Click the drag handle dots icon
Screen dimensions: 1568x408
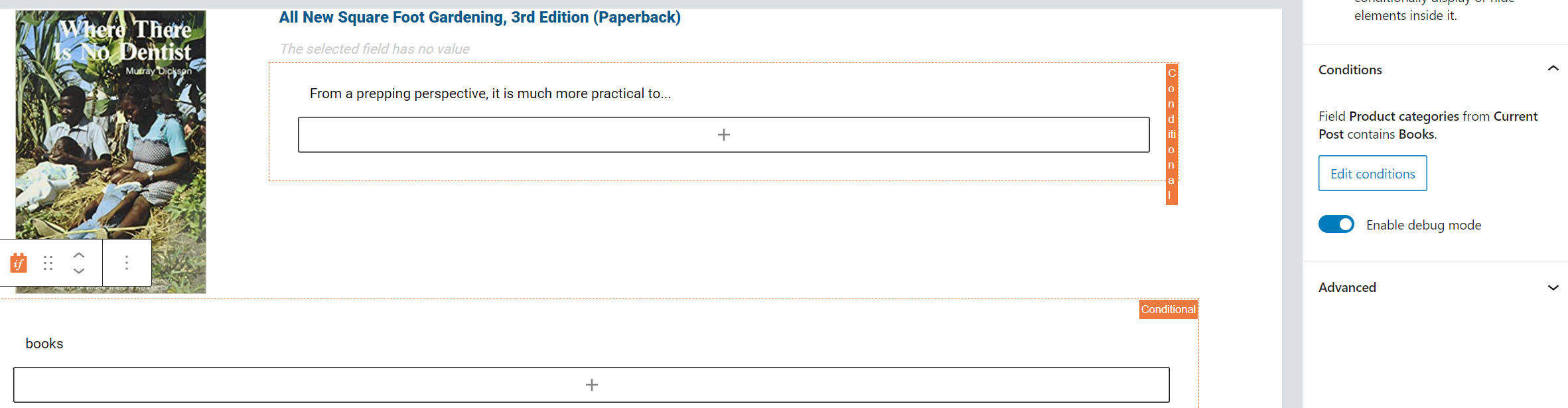click(x=48, y=263)
